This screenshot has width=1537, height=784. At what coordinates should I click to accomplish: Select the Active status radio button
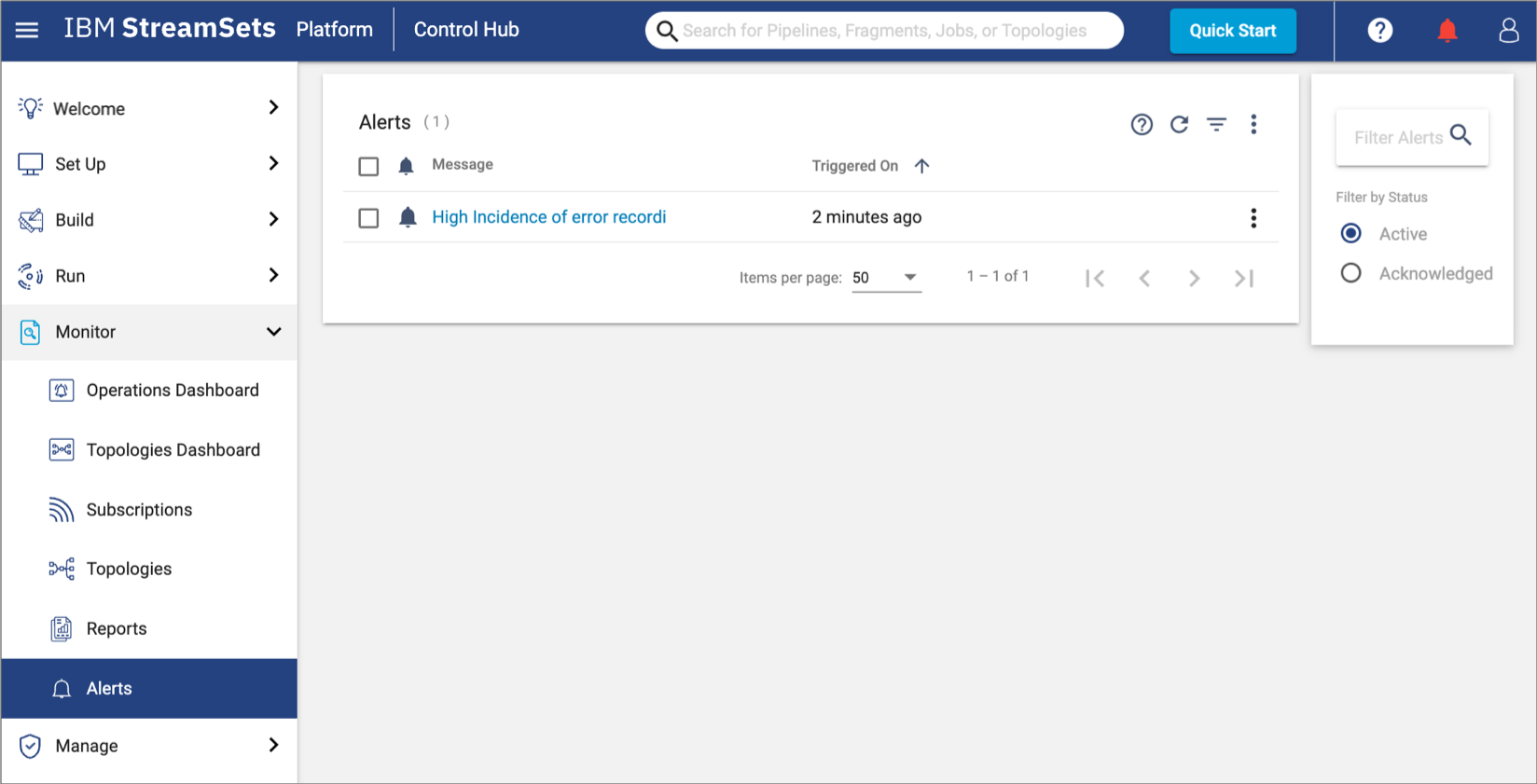tap(1350, 233)
